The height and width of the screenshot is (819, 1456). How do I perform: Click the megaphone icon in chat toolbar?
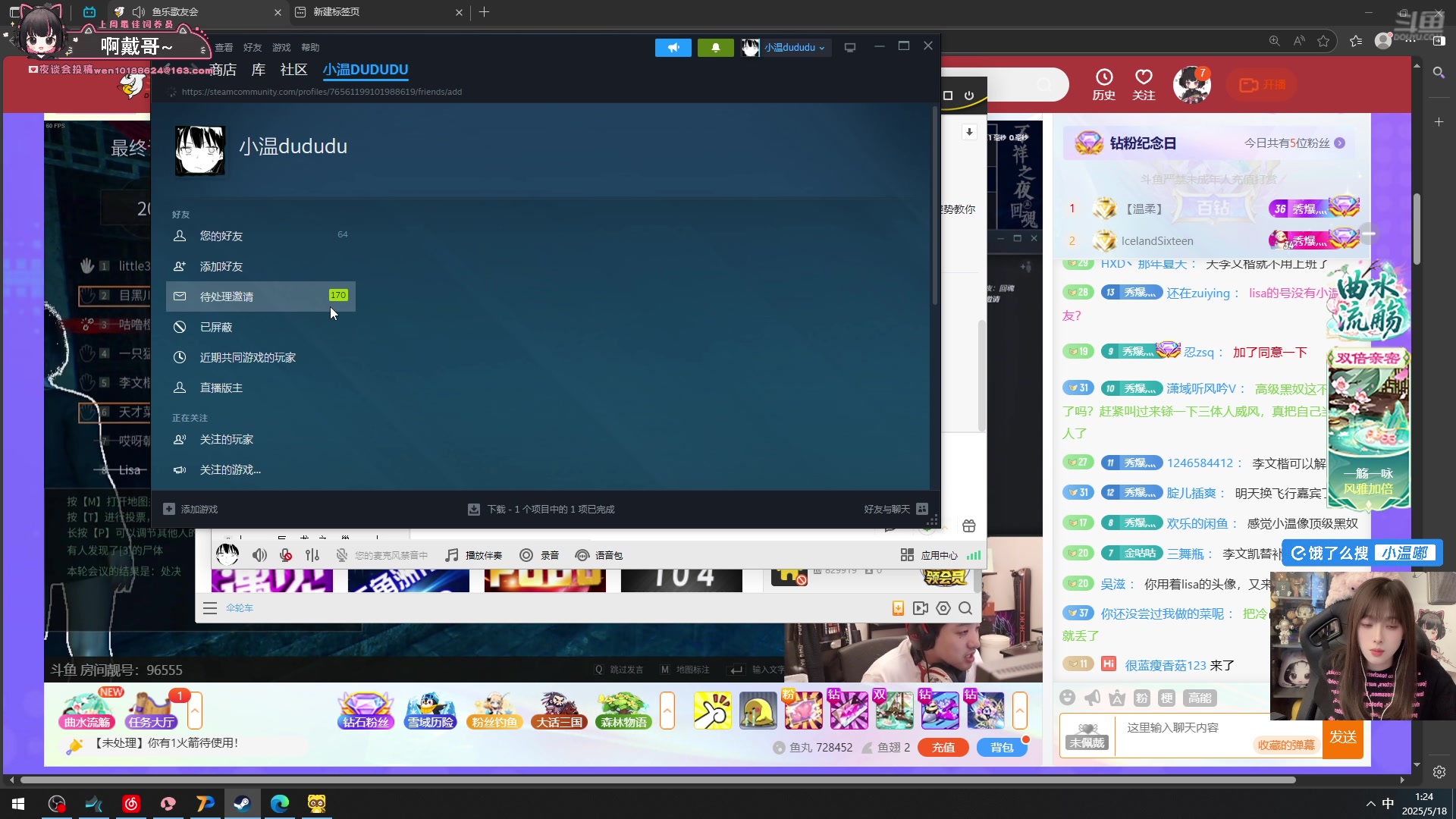(x=1093, y=698)
